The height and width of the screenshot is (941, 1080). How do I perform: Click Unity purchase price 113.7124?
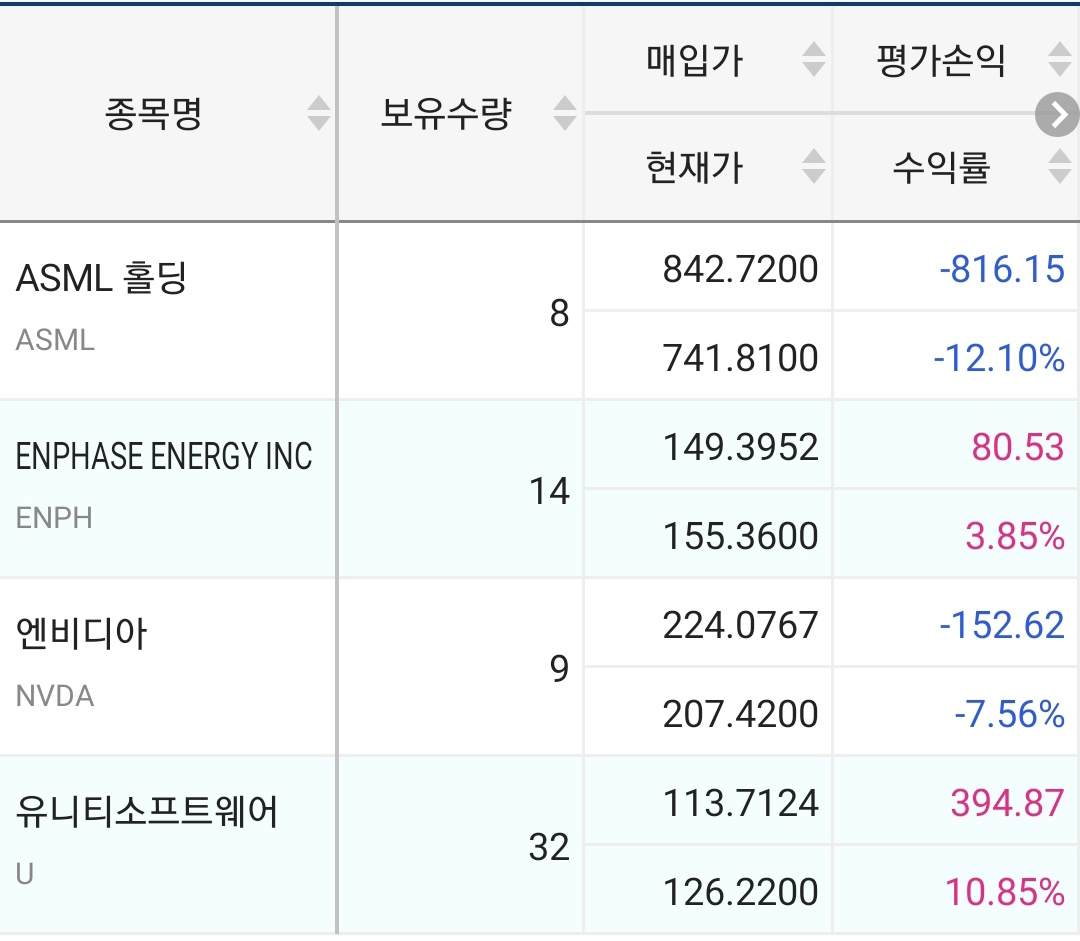coord(740,803)
